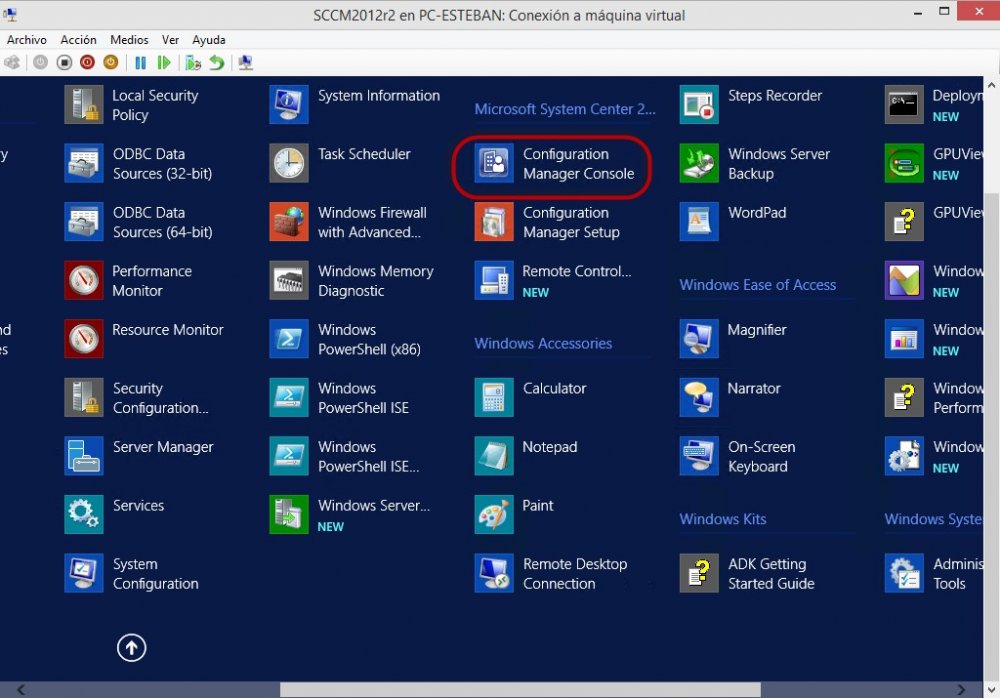Launch Performance Monitor

pos(129,281)
